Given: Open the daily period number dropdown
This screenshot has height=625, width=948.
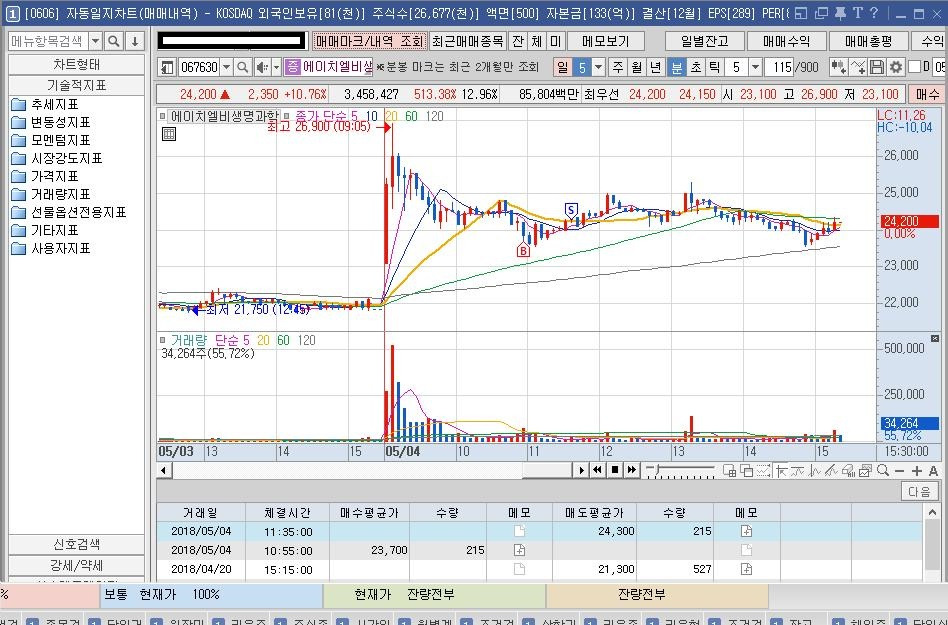Looking at the screenshot, I should point(598,67).
